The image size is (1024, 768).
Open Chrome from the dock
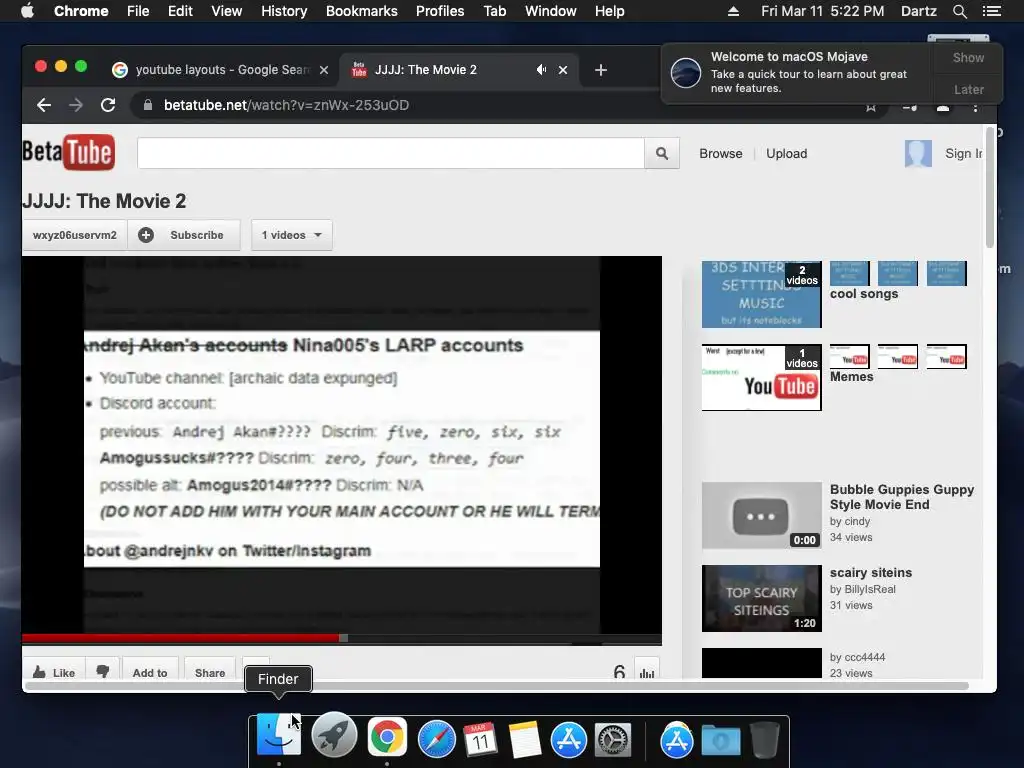[x=387, y=737]
